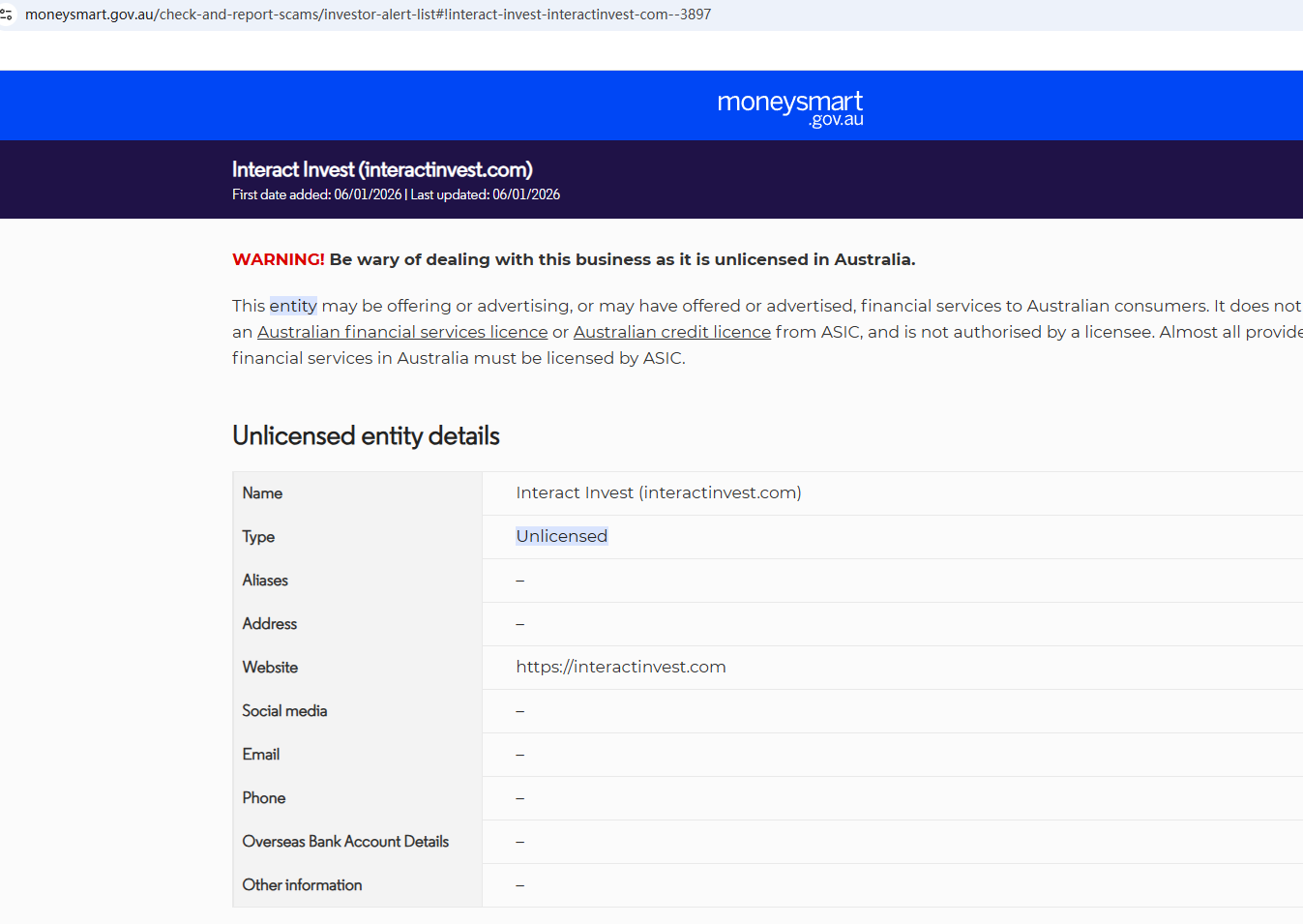1303x924 pixels.
Task: Click the First date added 06/01/2026 text
Action: (x=316, y=194)
